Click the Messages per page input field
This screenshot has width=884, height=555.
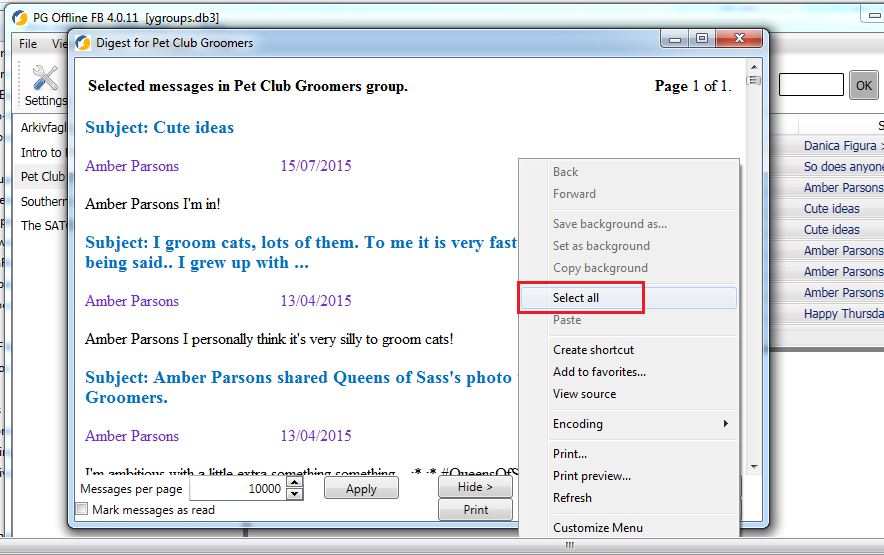tap(238, 488)
